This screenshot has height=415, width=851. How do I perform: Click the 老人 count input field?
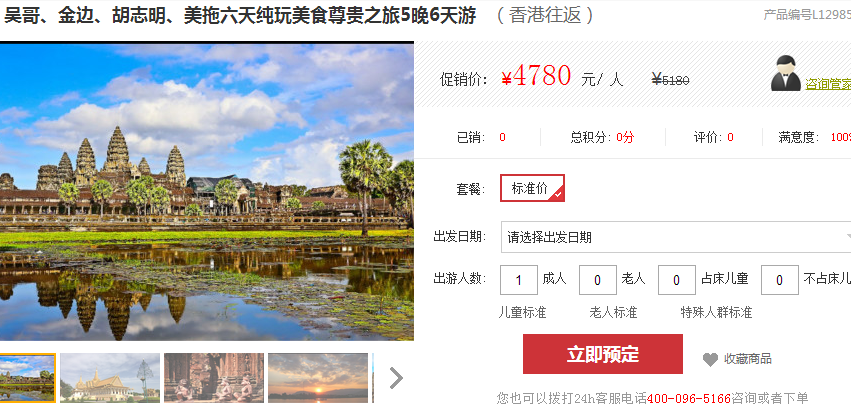[598, 280]
